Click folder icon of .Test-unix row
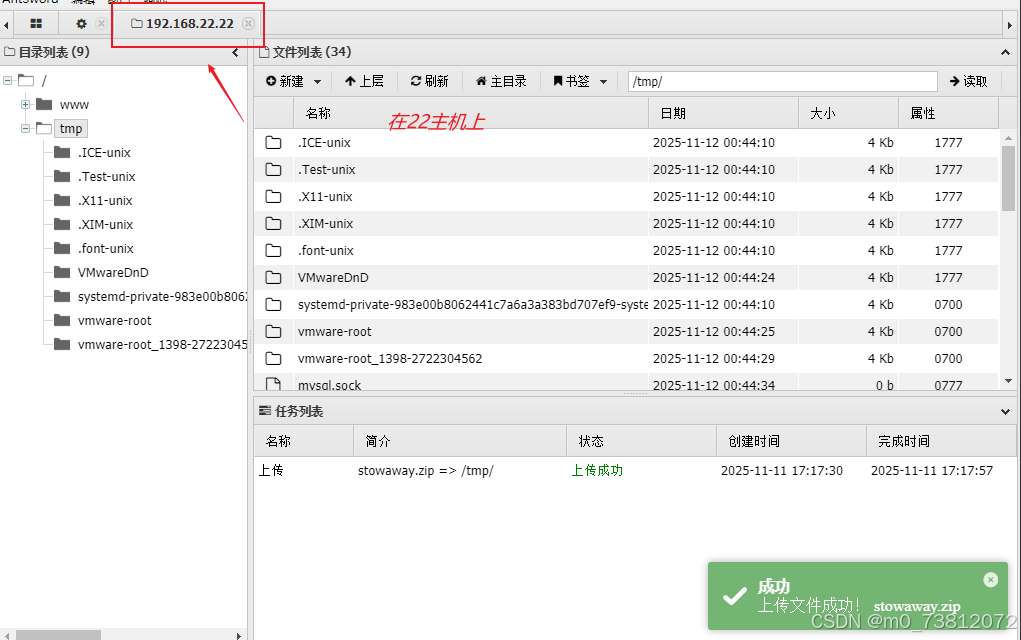The width and height of the screenshot is (1021, 640). (x=273, y=169)
